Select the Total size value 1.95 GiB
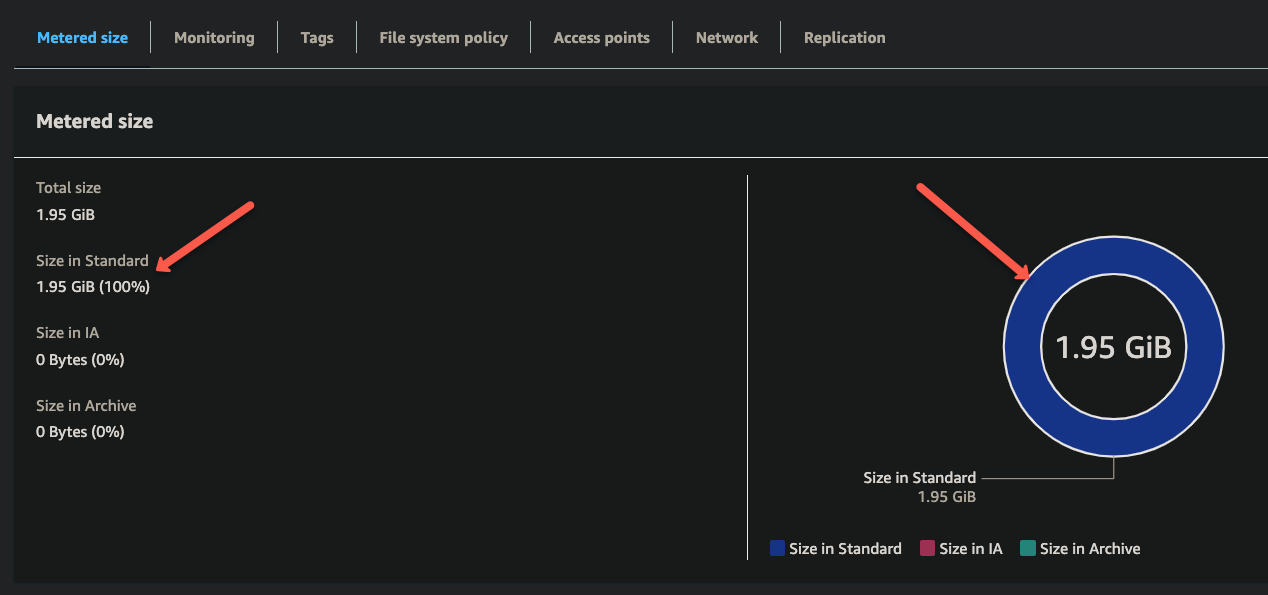Screen dimensions: 1268x595 pos(65,214)
